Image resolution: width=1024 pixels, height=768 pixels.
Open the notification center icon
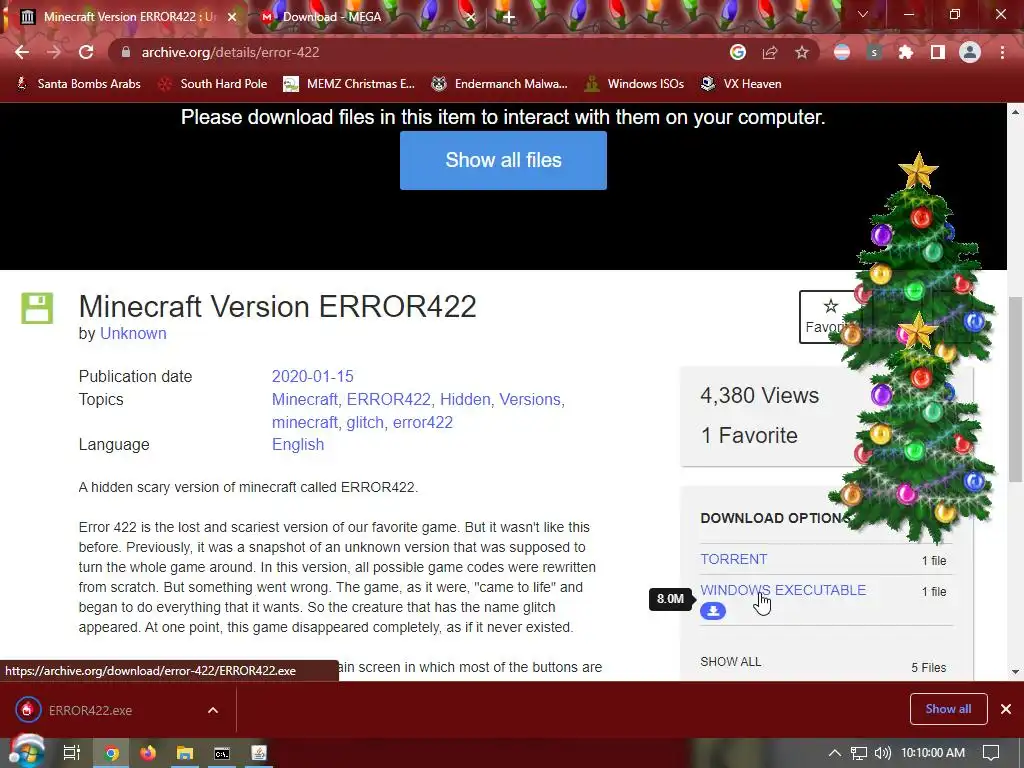[991, 753]
